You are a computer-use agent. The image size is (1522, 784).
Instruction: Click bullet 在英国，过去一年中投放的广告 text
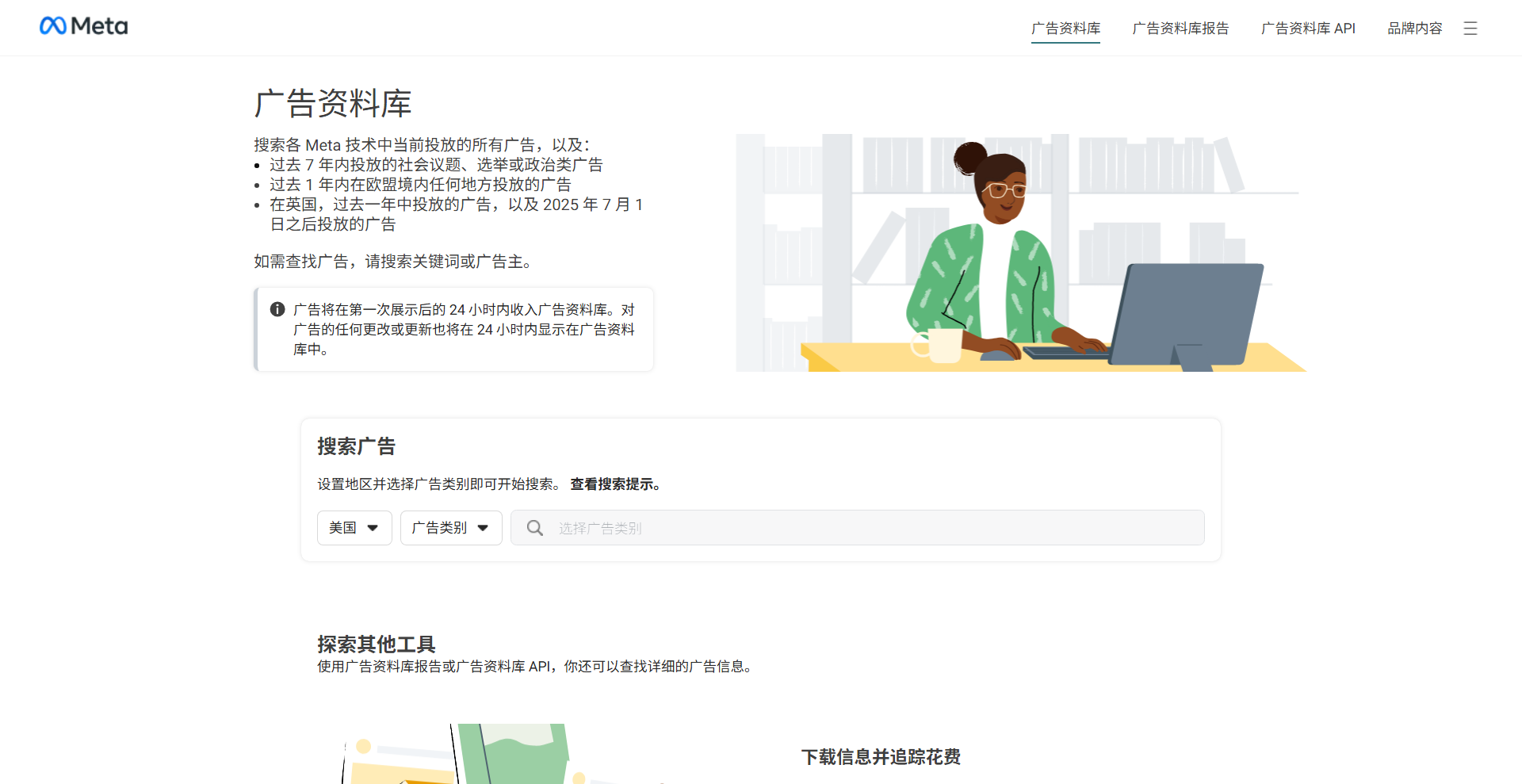(457, 214)
